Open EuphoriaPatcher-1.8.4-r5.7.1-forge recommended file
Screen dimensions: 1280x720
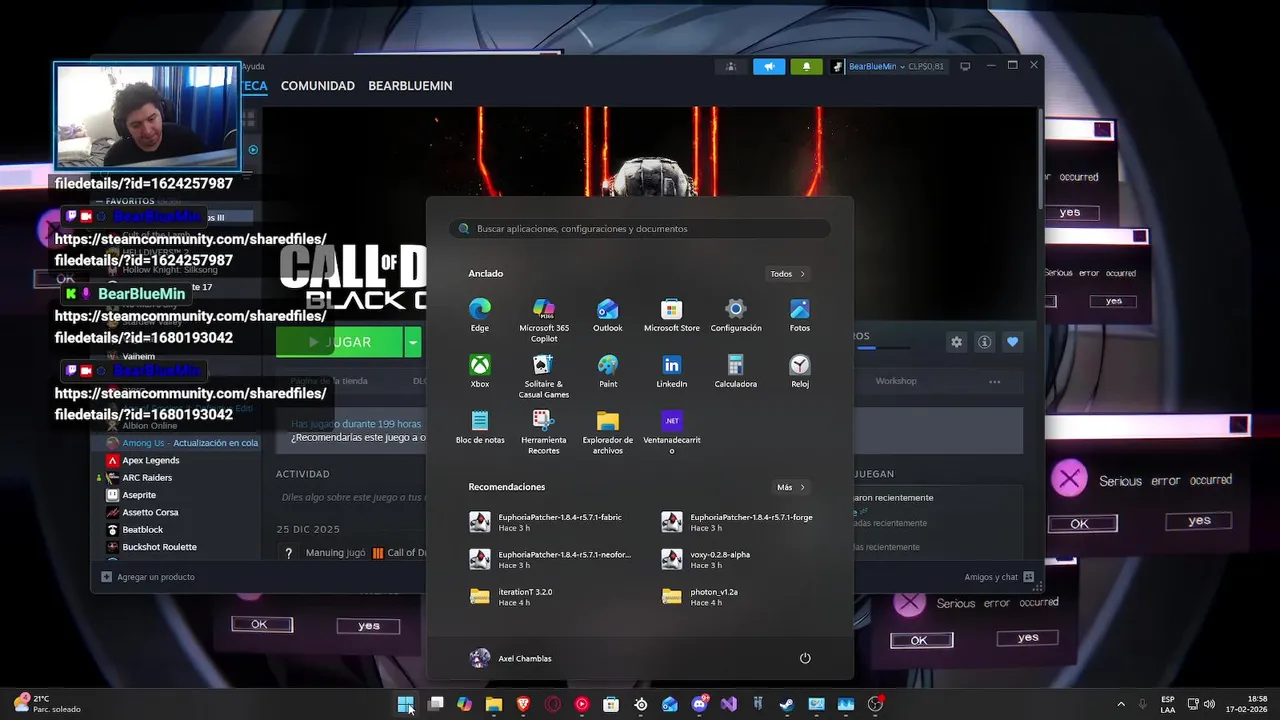(740, 522)
